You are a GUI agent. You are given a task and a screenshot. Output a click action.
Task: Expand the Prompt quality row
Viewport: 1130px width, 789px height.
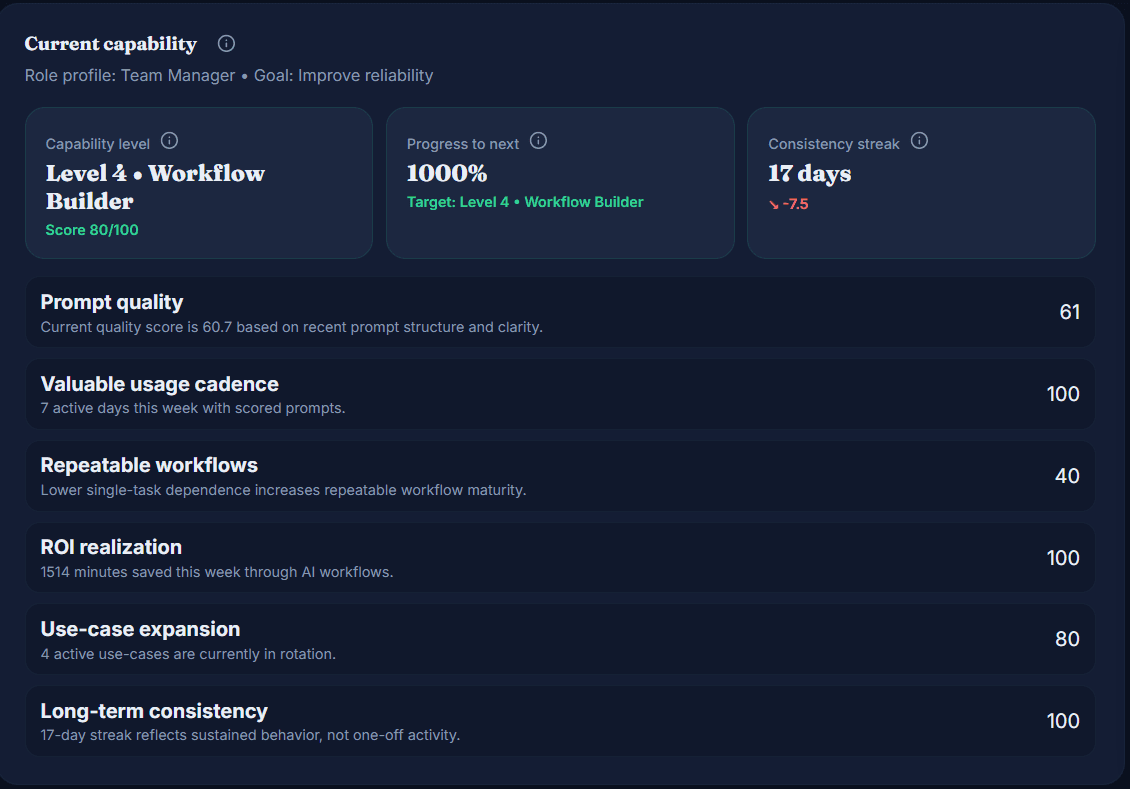(x=560, y=311)
